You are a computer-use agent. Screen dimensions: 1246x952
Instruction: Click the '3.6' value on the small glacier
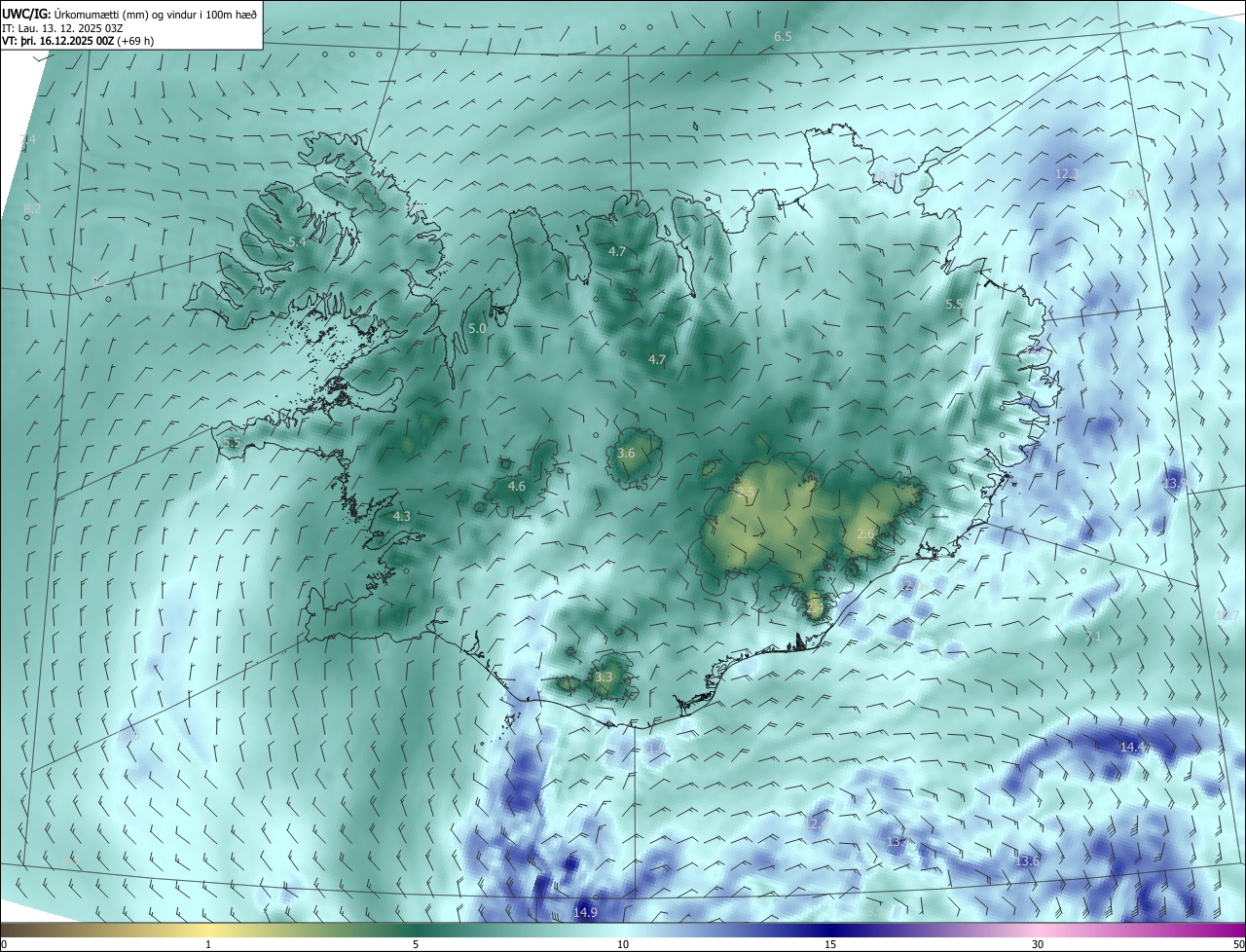click(626, 453)
